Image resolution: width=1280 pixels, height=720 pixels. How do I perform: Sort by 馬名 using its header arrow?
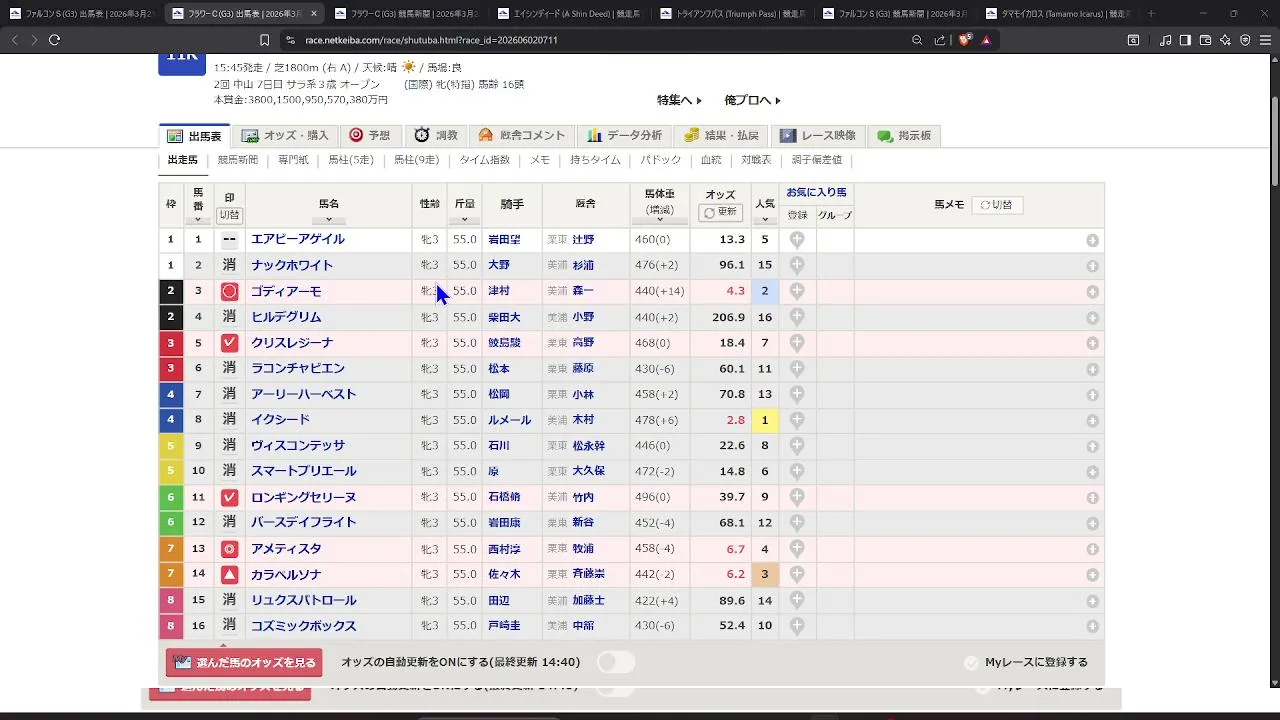328,220
